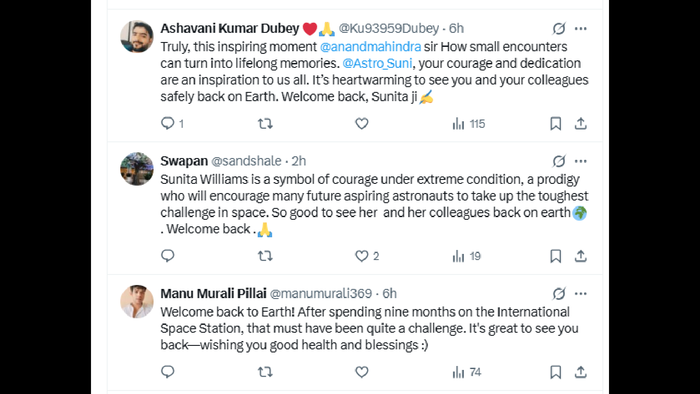Screen dimensions: 700x394
Task: Open more options on Swapan's tweet
Action: [580, 161]
